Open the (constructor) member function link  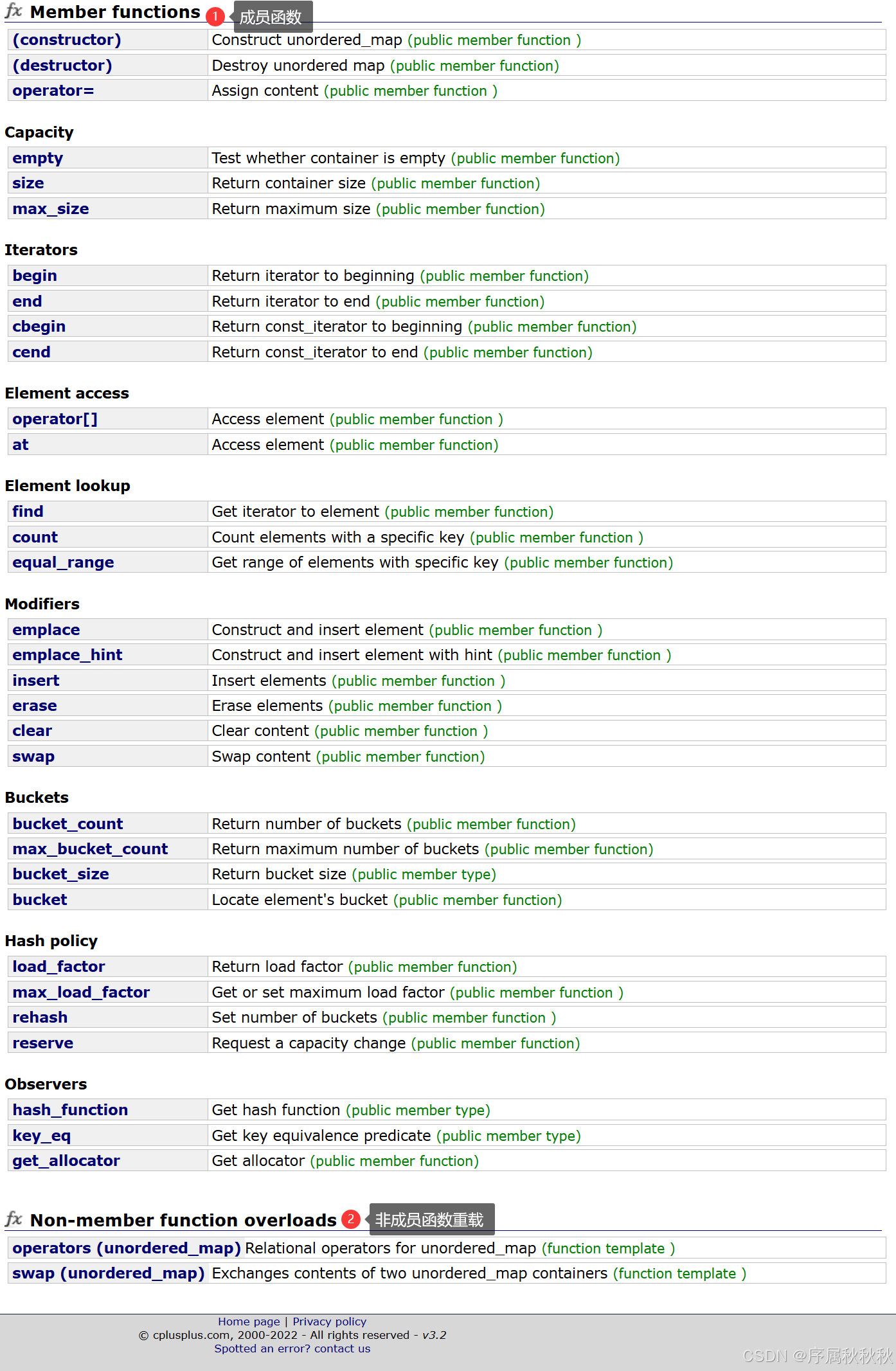point(67,40)
